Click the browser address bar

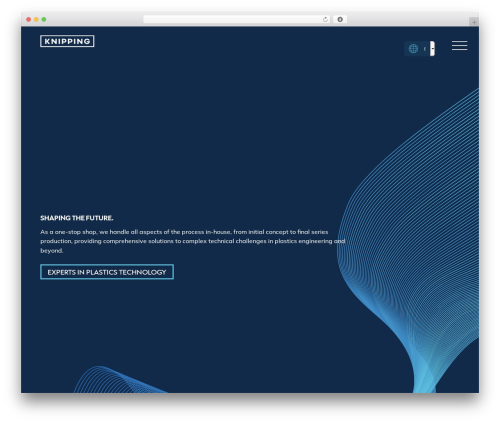tap(237, 20)
